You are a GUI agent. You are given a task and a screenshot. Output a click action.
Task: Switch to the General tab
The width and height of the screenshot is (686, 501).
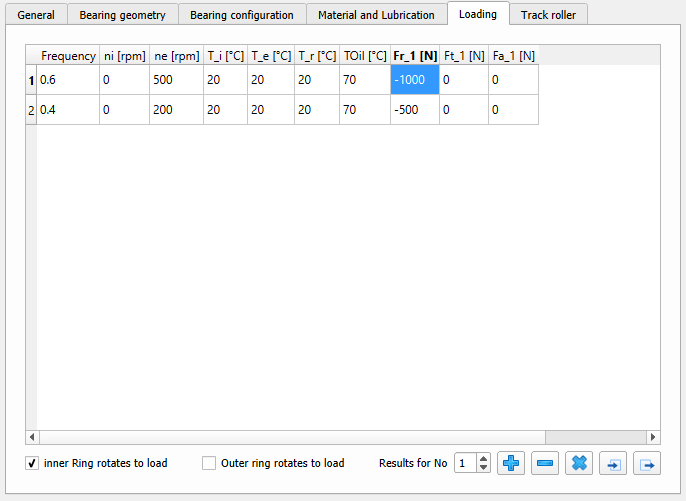(x=37, y=15)
